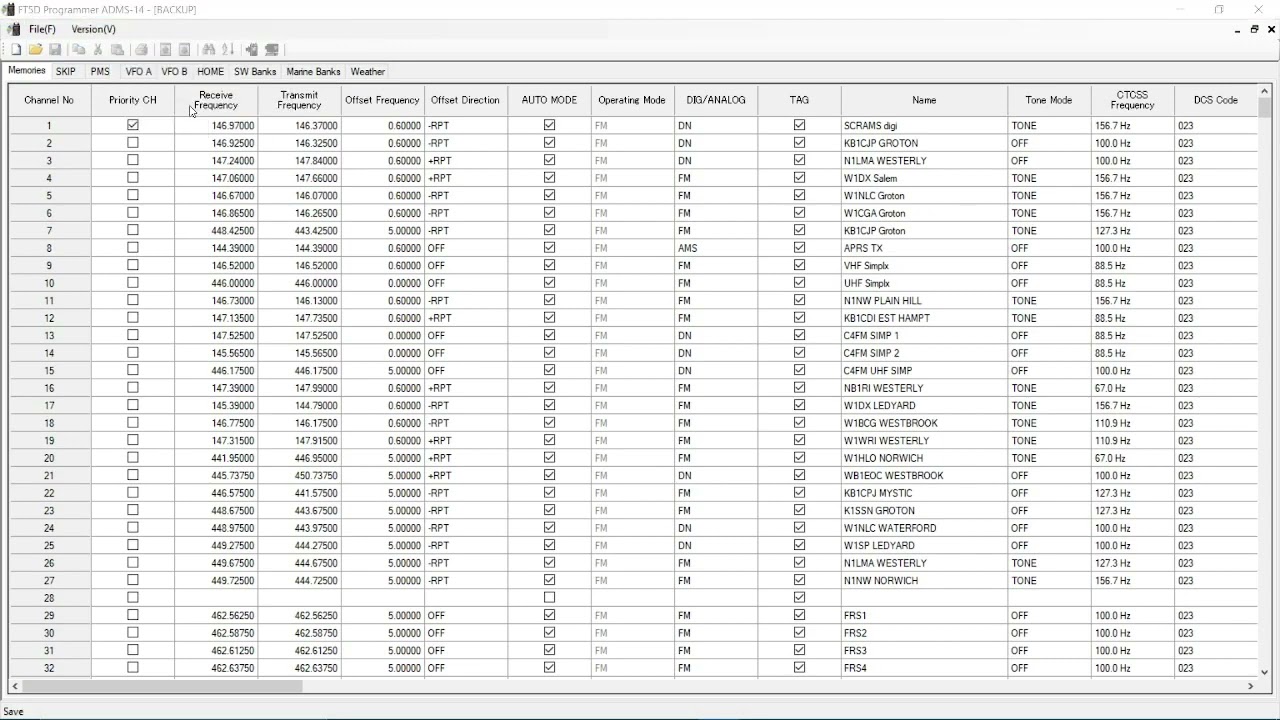Click the AMS cell in channel 8
Viewport: 1280px width, 720px height.
(x=716, y=248)
